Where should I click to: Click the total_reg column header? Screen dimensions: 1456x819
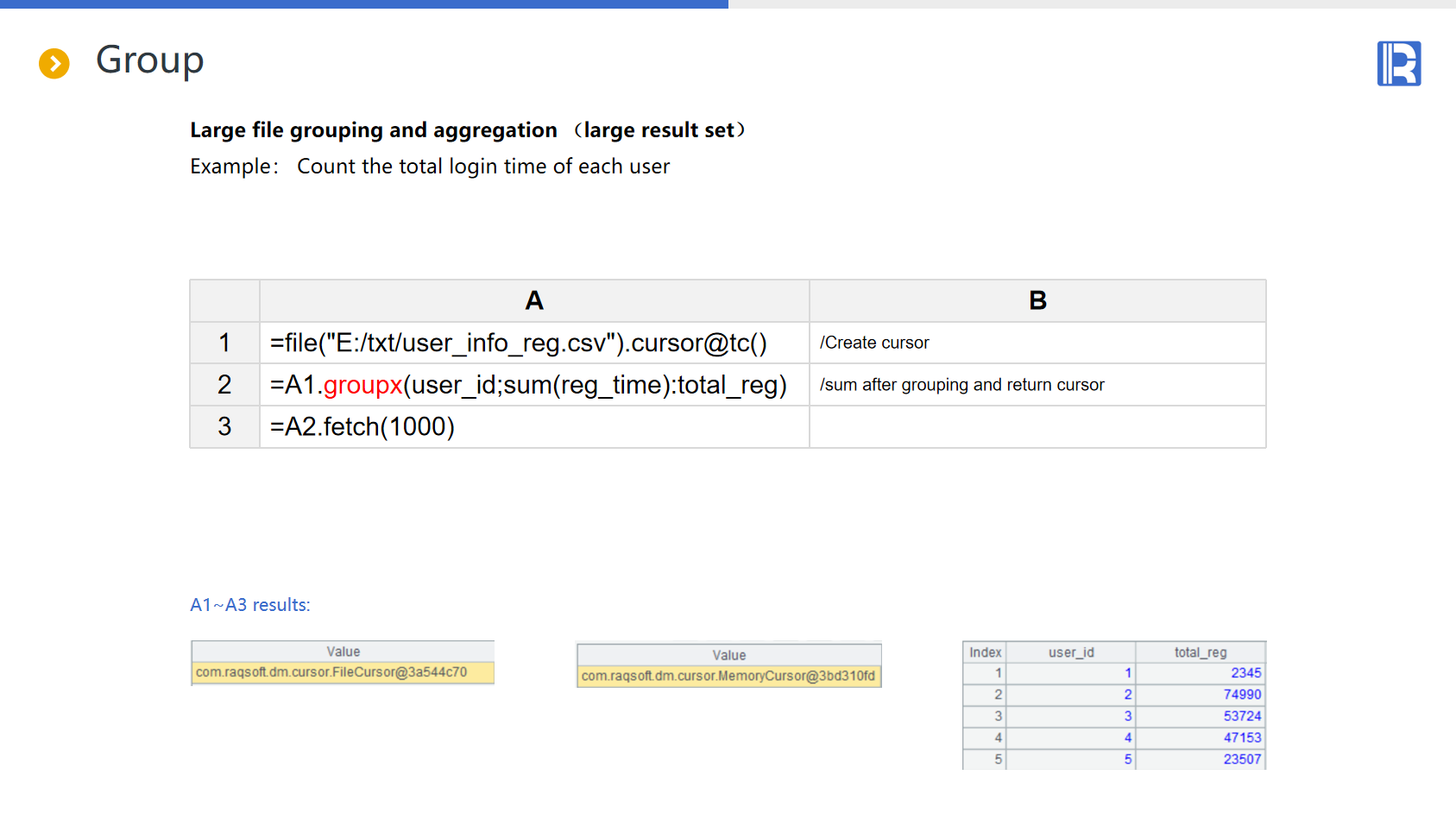1200,652
